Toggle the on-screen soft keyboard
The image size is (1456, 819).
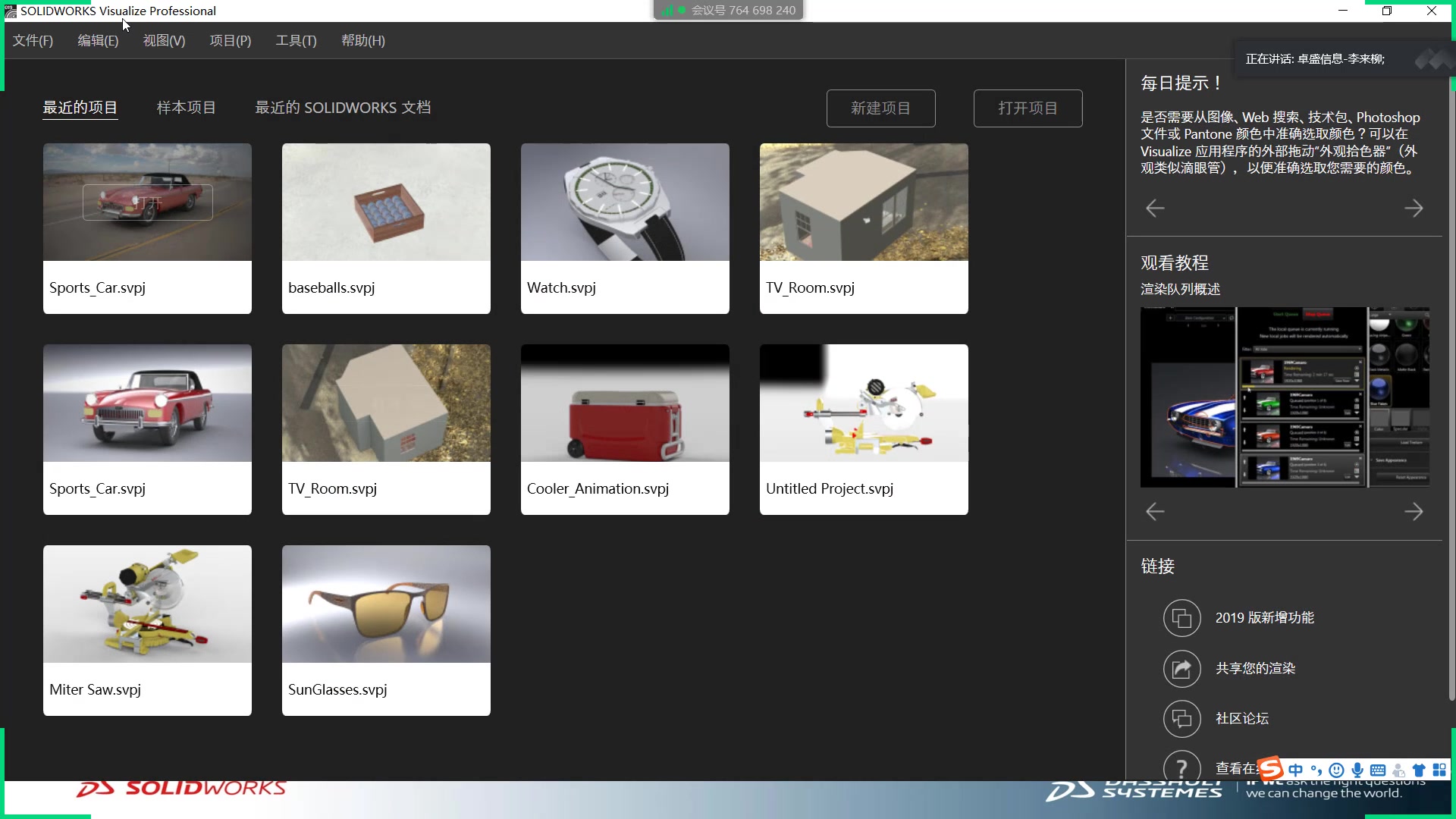[x=1377, y=769]
